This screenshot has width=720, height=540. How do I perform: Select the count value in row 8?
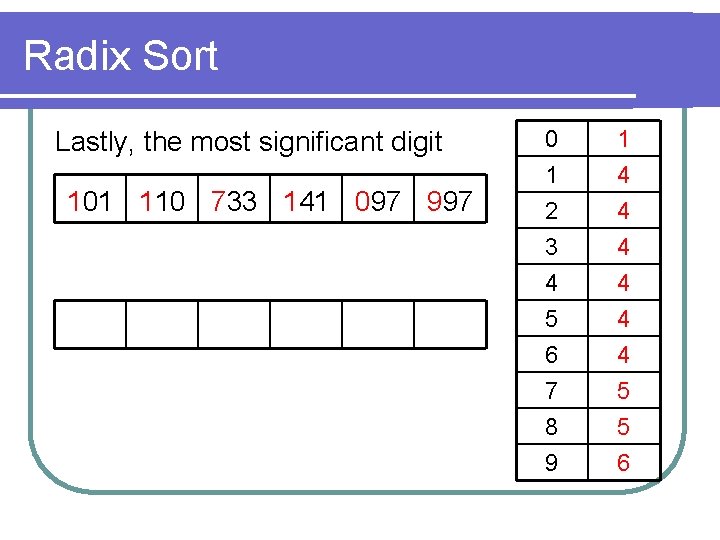click(624, 426)
